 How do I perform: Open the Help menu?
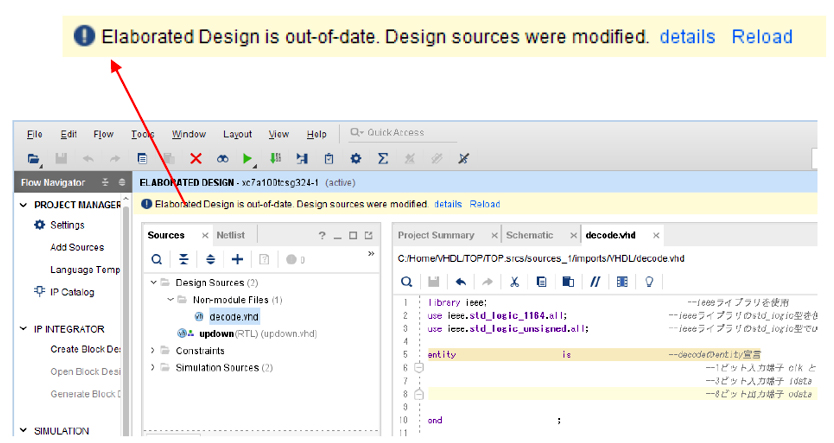click(x=316, y=134)
